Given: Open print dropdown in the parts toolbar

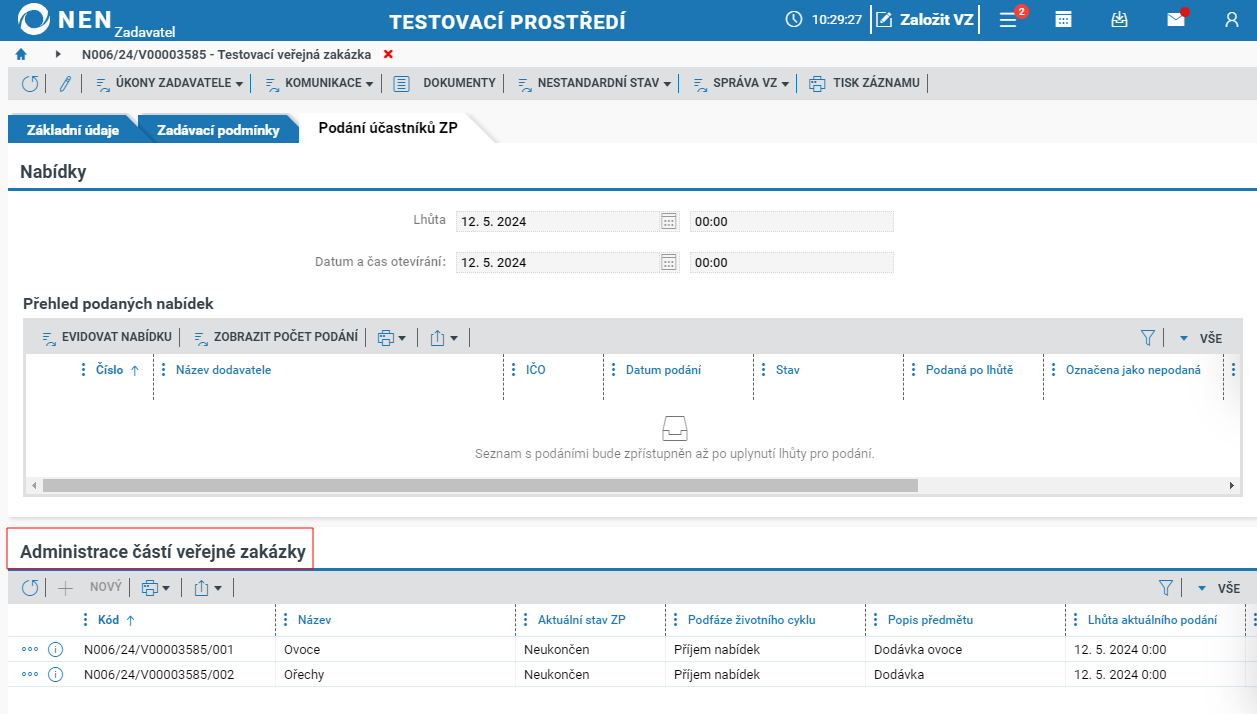Looking at the screenshot, I should coord(155,588).
